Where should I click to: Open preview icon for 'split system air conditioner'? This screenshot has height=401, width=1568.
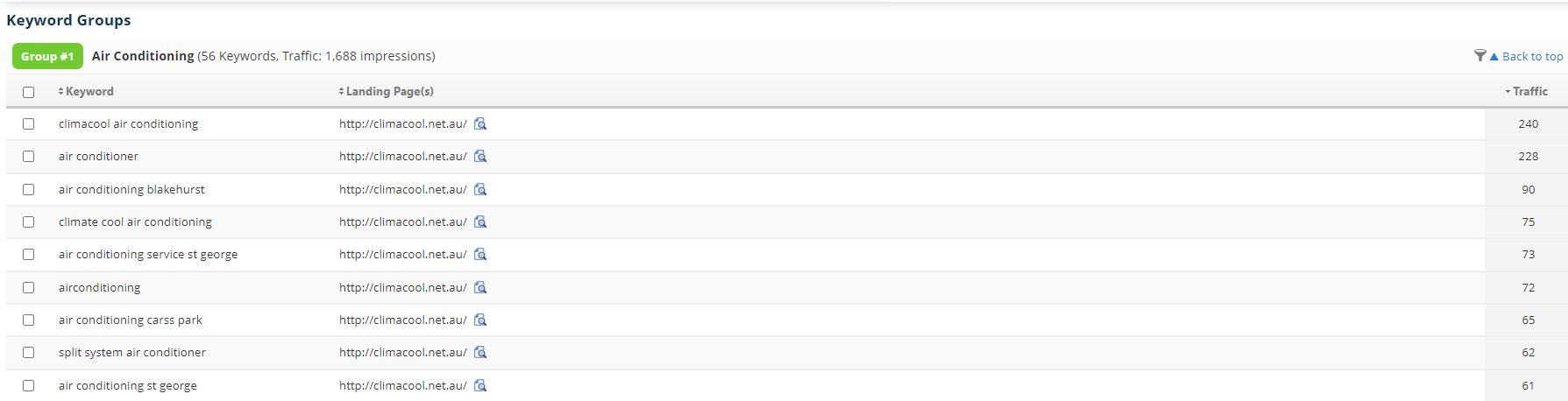[x=480, y=353]
